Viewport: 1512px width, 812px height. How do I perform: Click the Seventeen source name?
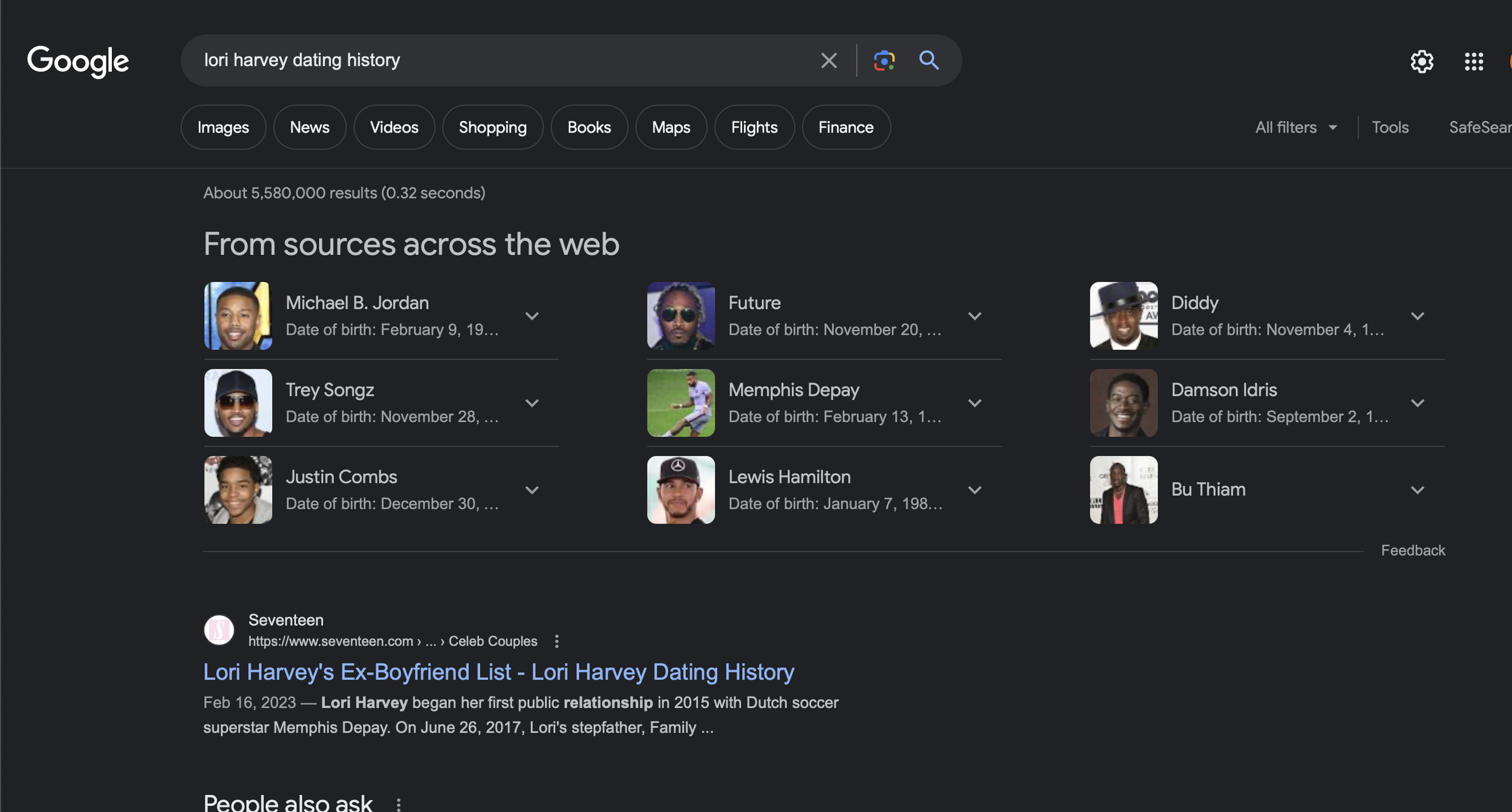coord(286,620)
